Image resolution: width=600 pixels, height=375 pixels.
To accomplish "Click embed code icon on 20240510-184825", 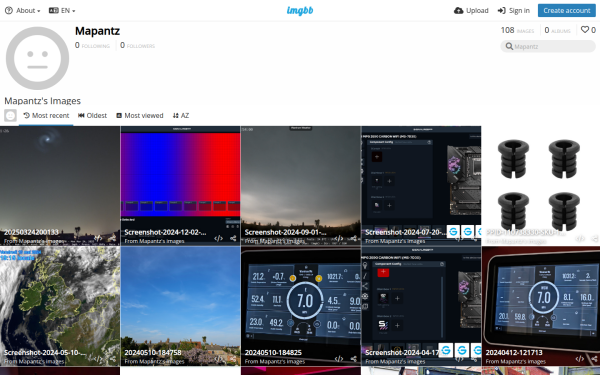I will pyautogui.click(x=339, y=359).
